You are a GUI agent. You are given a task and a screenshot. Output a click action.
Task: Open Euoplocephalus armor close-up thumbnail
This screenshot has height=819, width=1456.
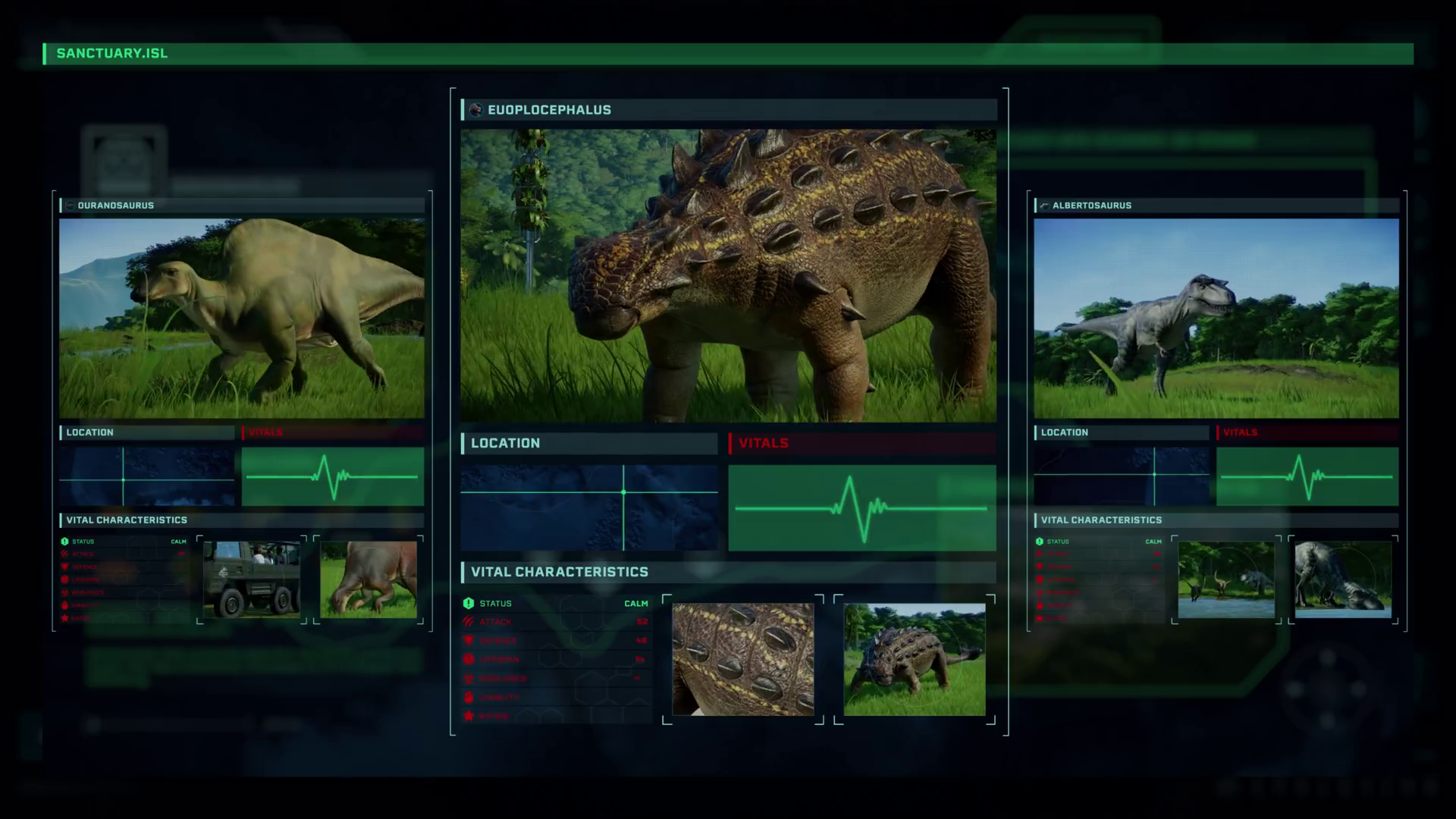pyautogui.click(x=743, y=660)
